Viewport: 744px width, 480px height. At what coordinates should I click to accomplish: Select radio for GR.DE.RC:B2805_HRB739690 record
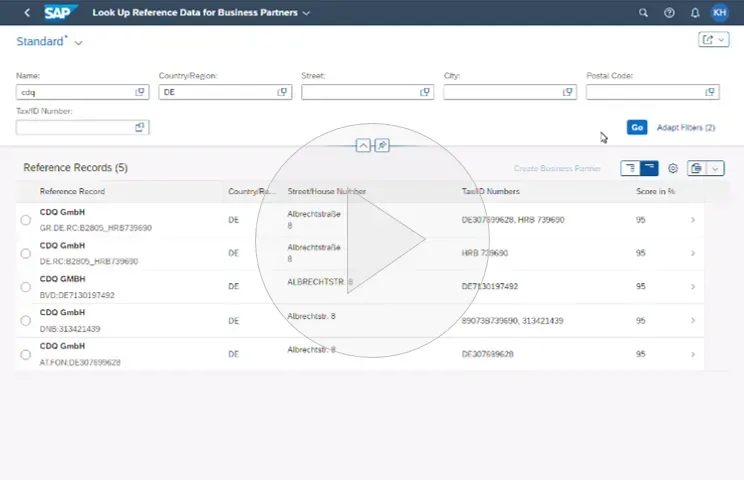pyautogui.click(x=26, y=220)
